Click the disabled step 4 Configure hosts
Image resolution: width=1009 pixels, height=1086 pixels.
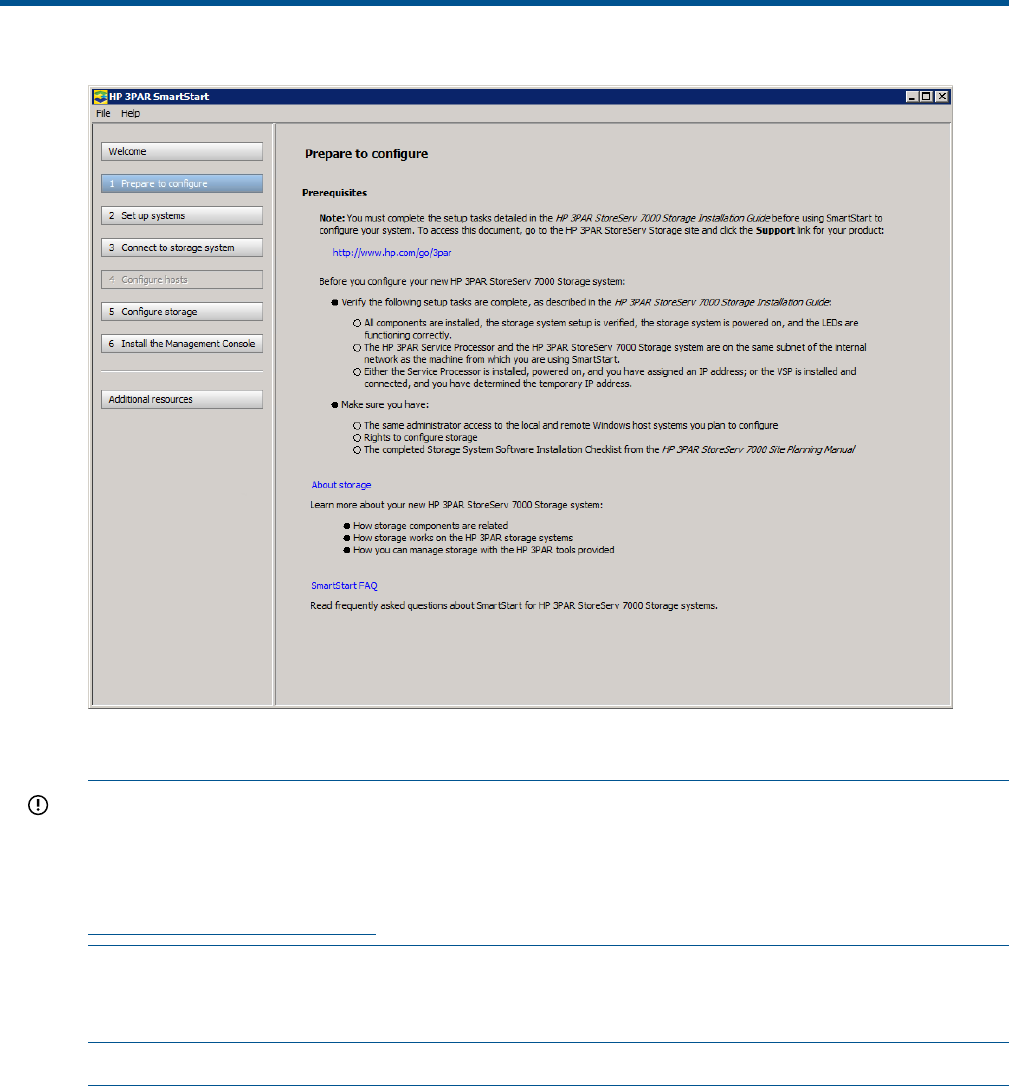pos(181,279)
